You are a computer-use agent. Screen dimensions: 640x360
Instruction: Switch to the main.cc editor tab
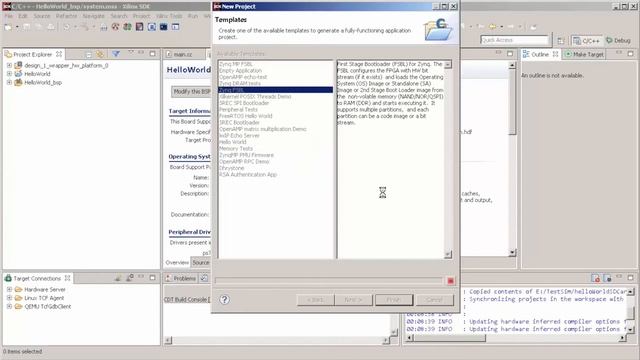click(x=182, y=54)
